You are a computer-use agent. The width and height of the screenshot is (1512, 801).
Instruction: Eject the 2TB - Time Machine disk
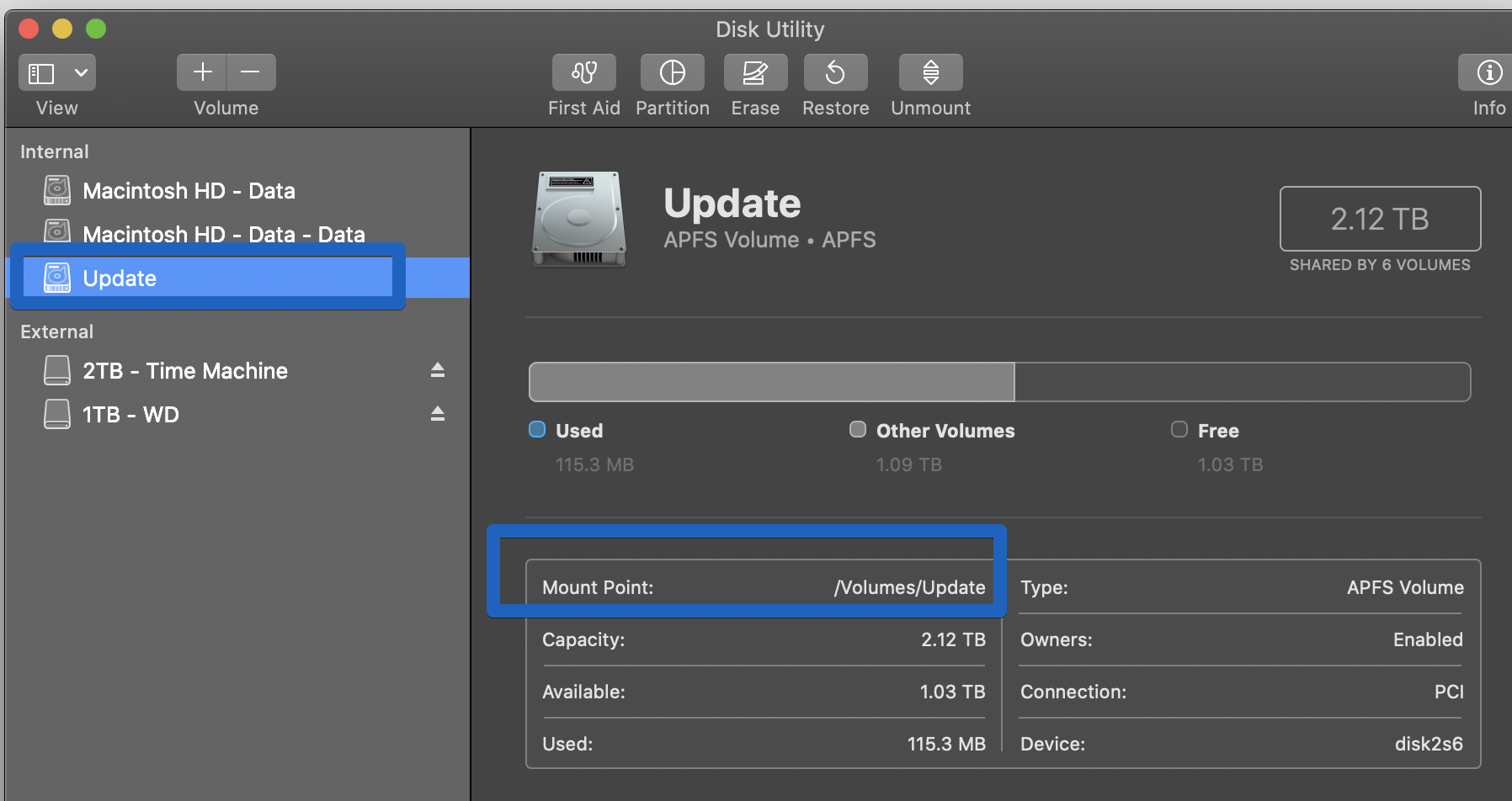pos(438,370)
